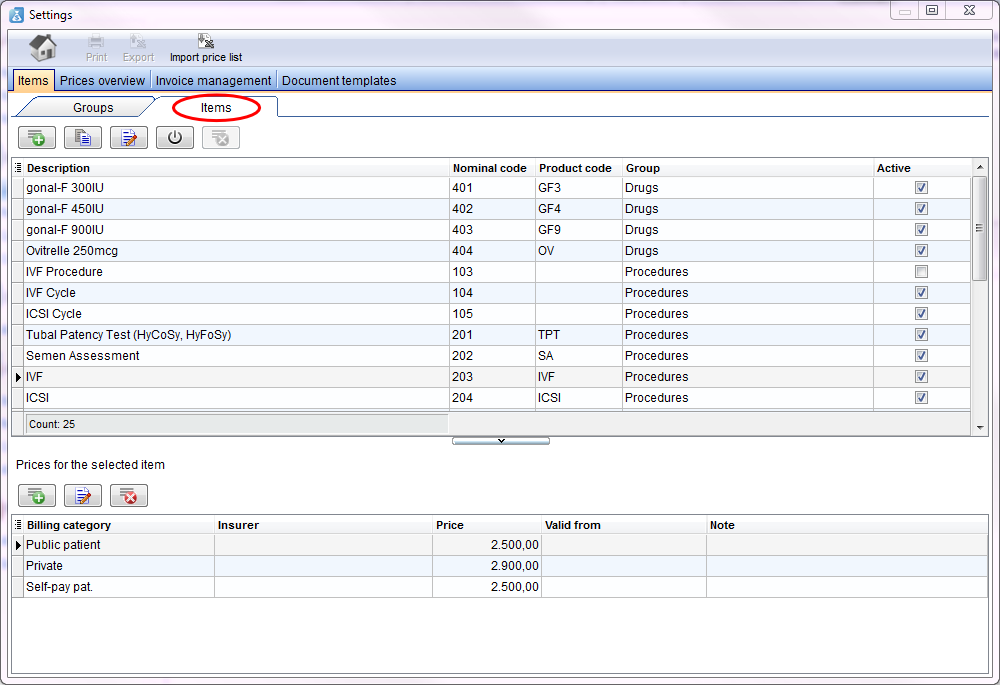Sort by the Group column header

(x=748, y=168)
